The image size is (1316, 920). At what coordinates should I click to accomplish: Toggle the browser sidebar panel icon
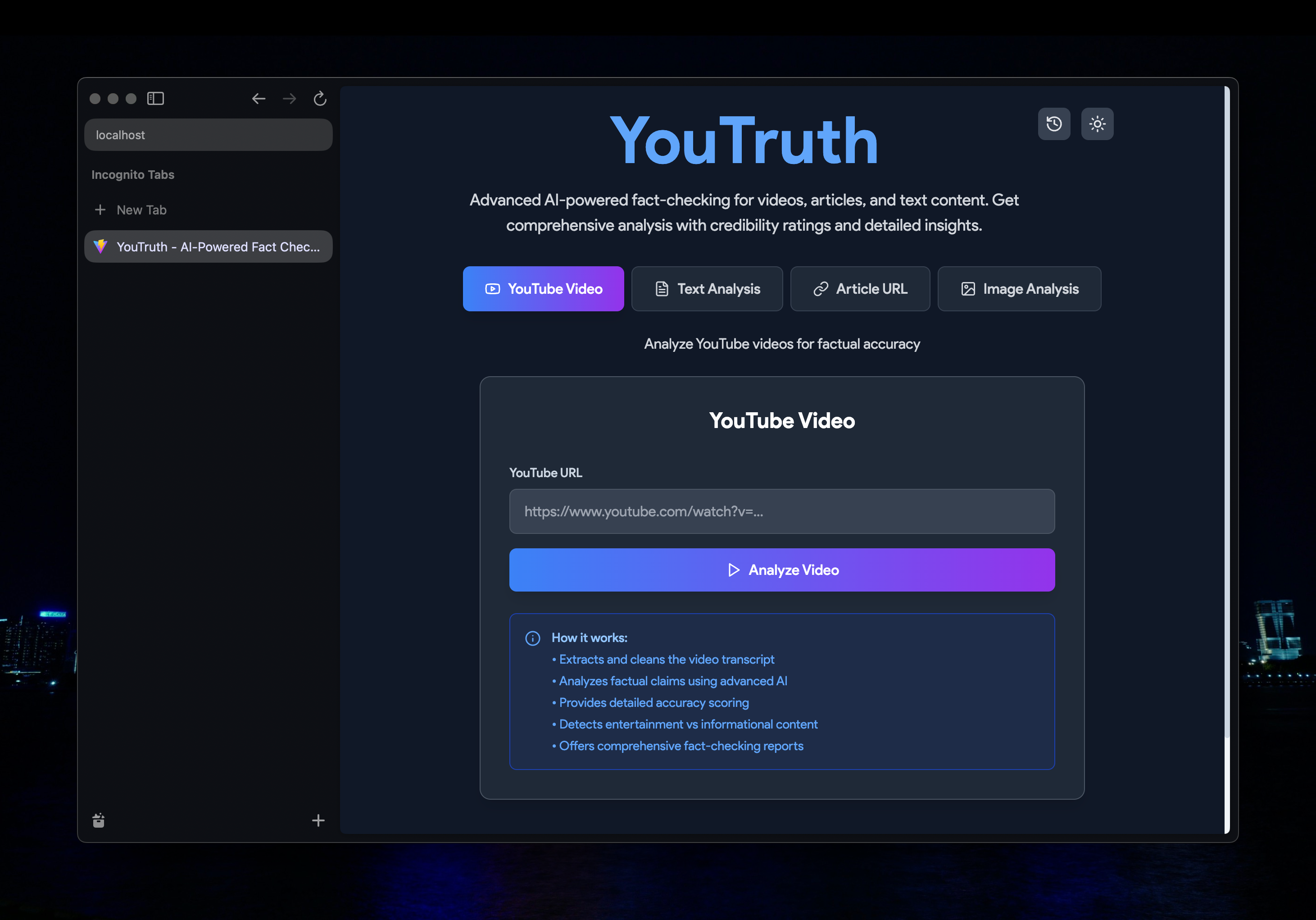(x=155, y=99)
